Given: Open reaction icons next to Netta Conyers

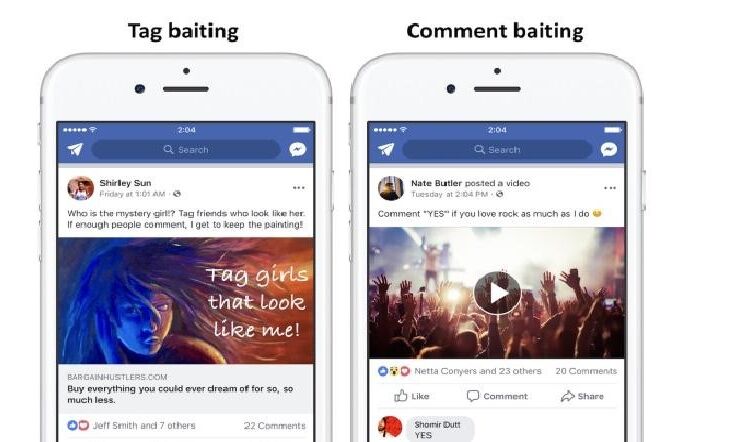Looking at the screenshot, I should [394, 371].
